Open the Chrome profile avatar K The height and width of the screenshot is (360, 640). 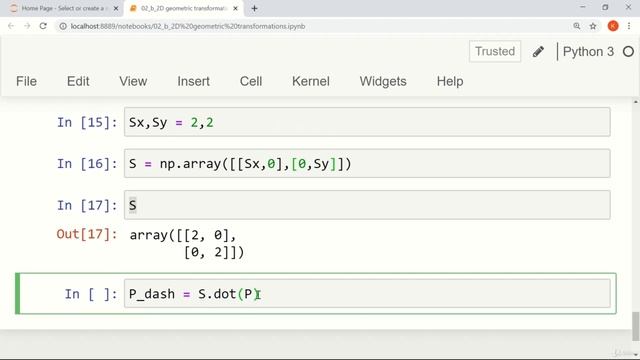(x=613, y=26)
